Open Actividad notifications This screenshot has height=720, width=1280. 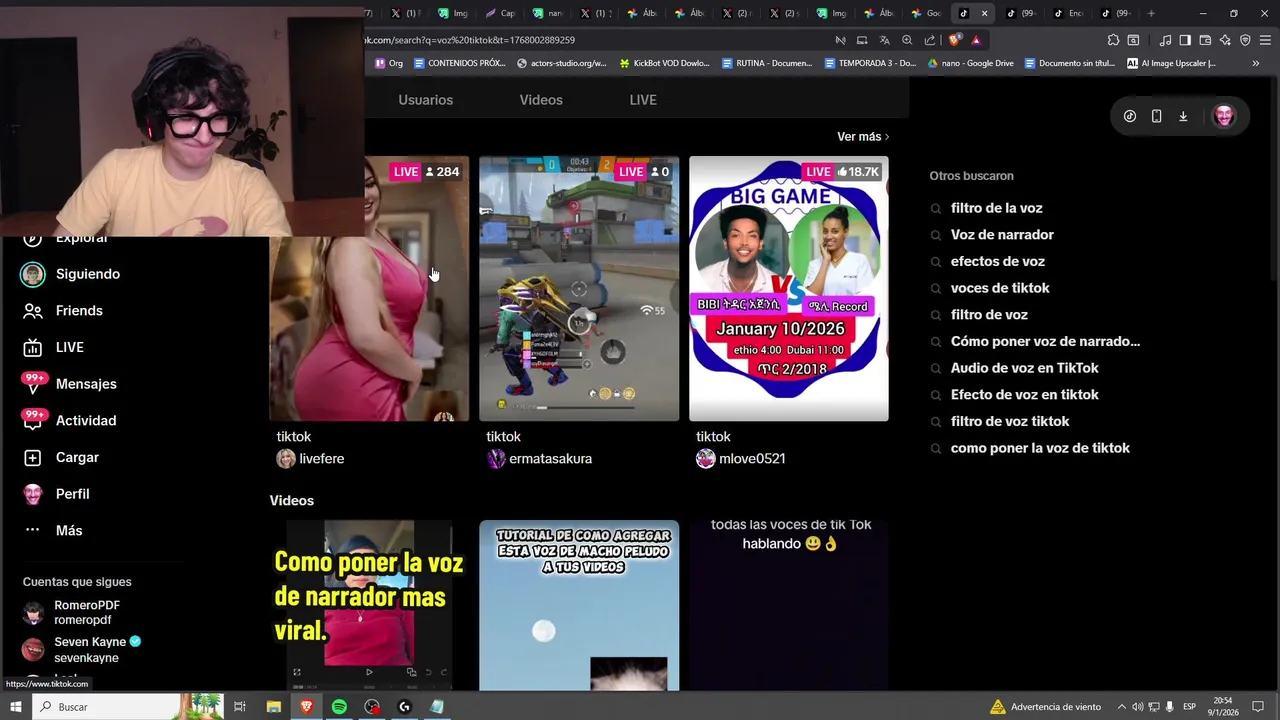[69, 421]
